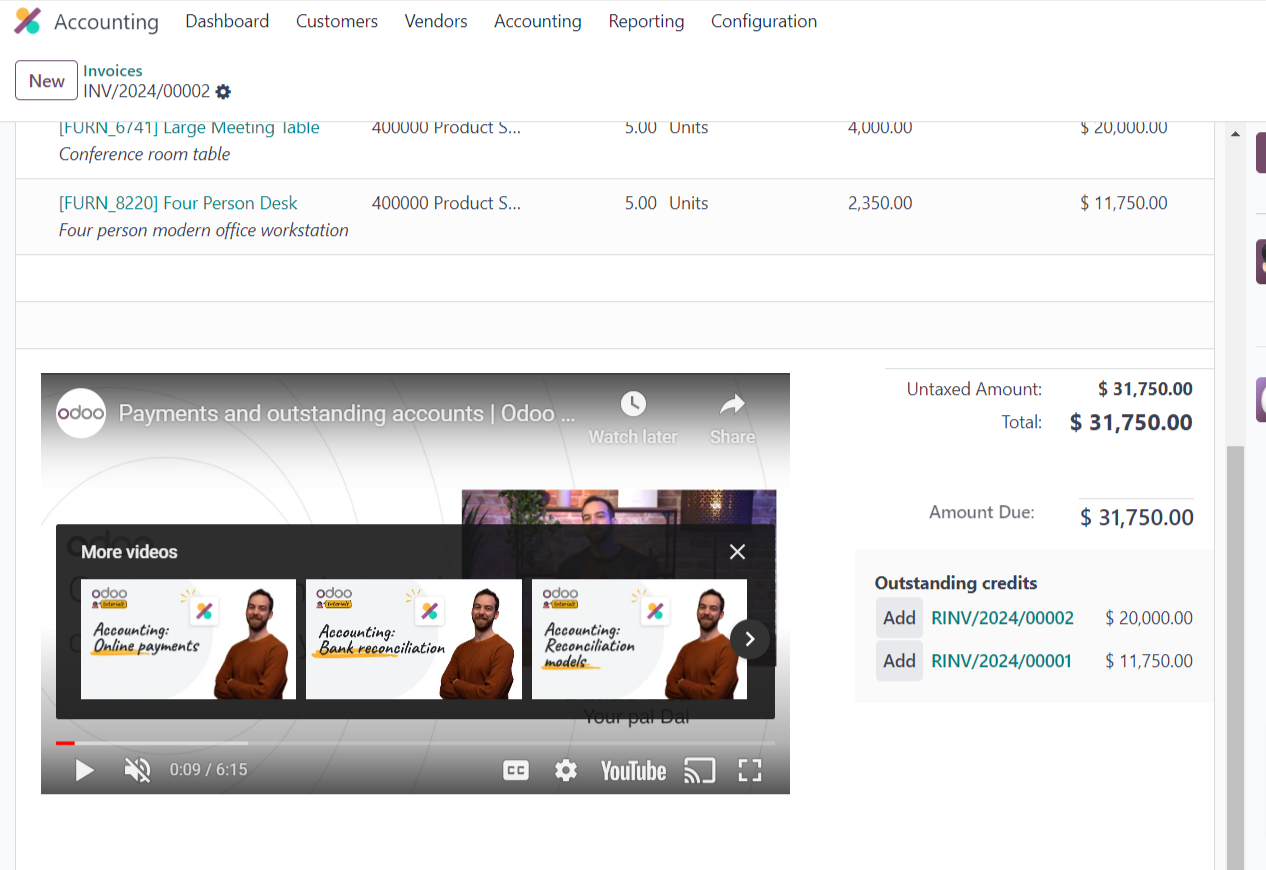Screen dimensions: 1266x870
Task: Open Vendors menu
Action: coord(436,21)
